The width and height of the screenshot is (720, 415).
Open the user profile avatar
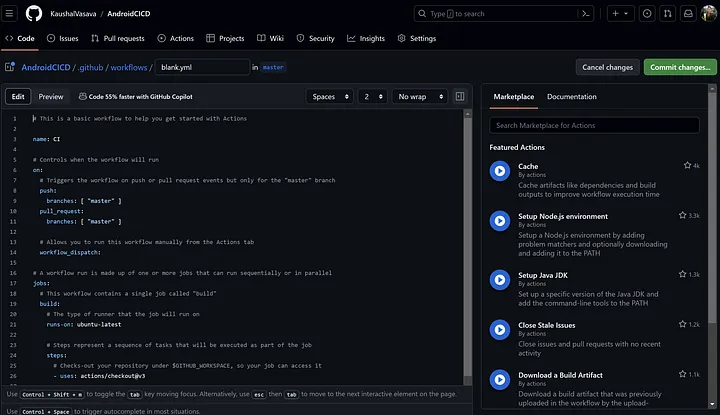coord(709,14)
